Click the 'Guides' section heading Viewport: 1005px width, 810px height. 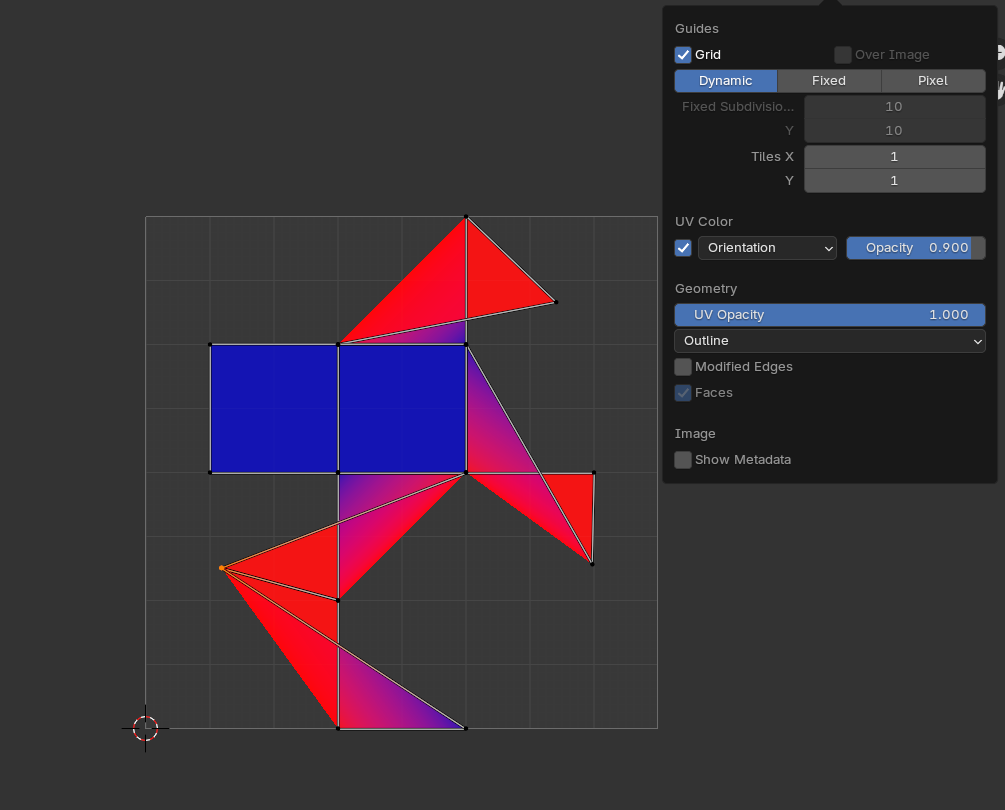pos(697,29)
